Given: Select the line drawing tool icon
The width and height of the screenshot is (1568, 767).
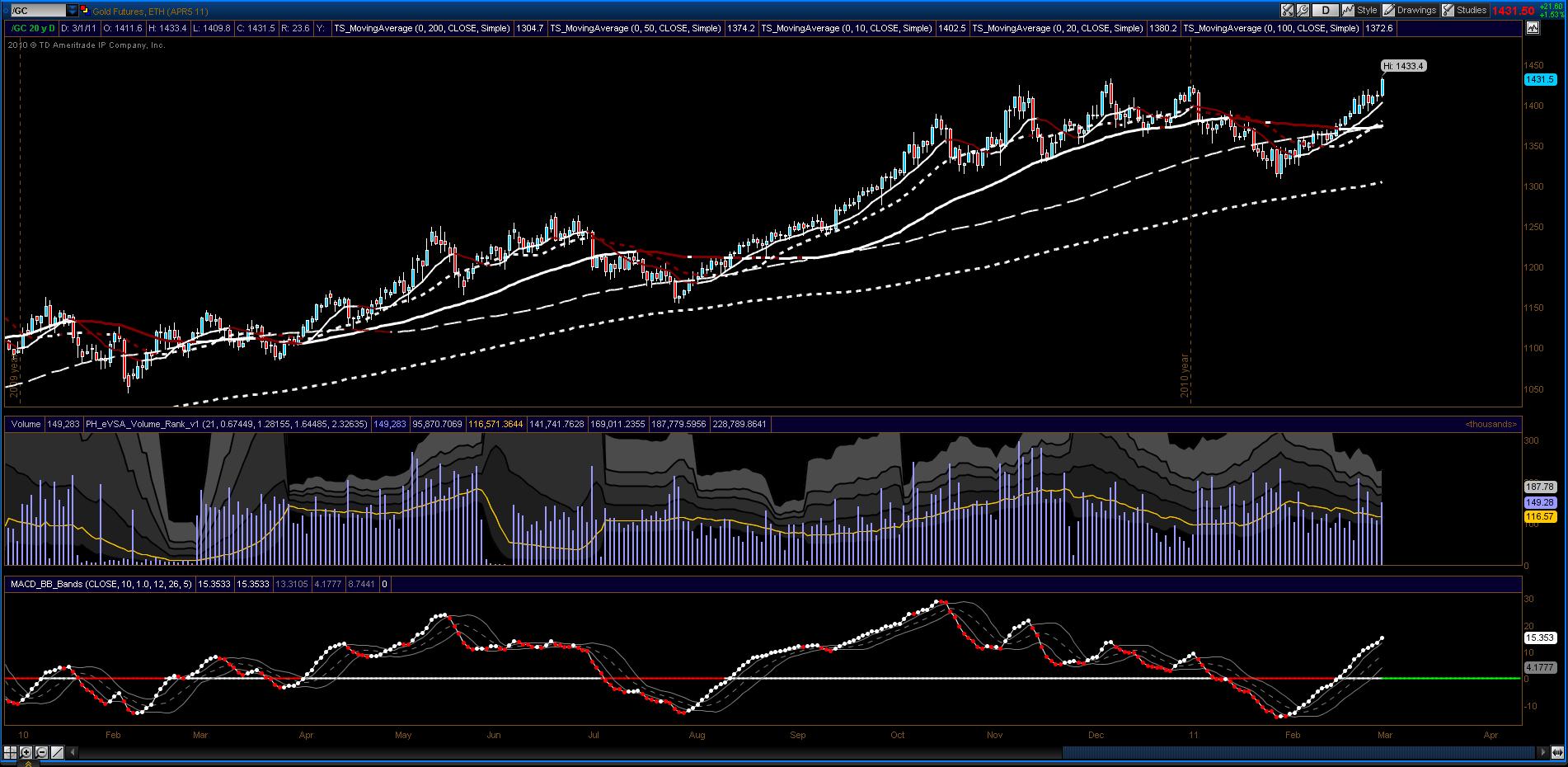Looking at the screenshot, I should pyautogui.click(x=58, y=752).
